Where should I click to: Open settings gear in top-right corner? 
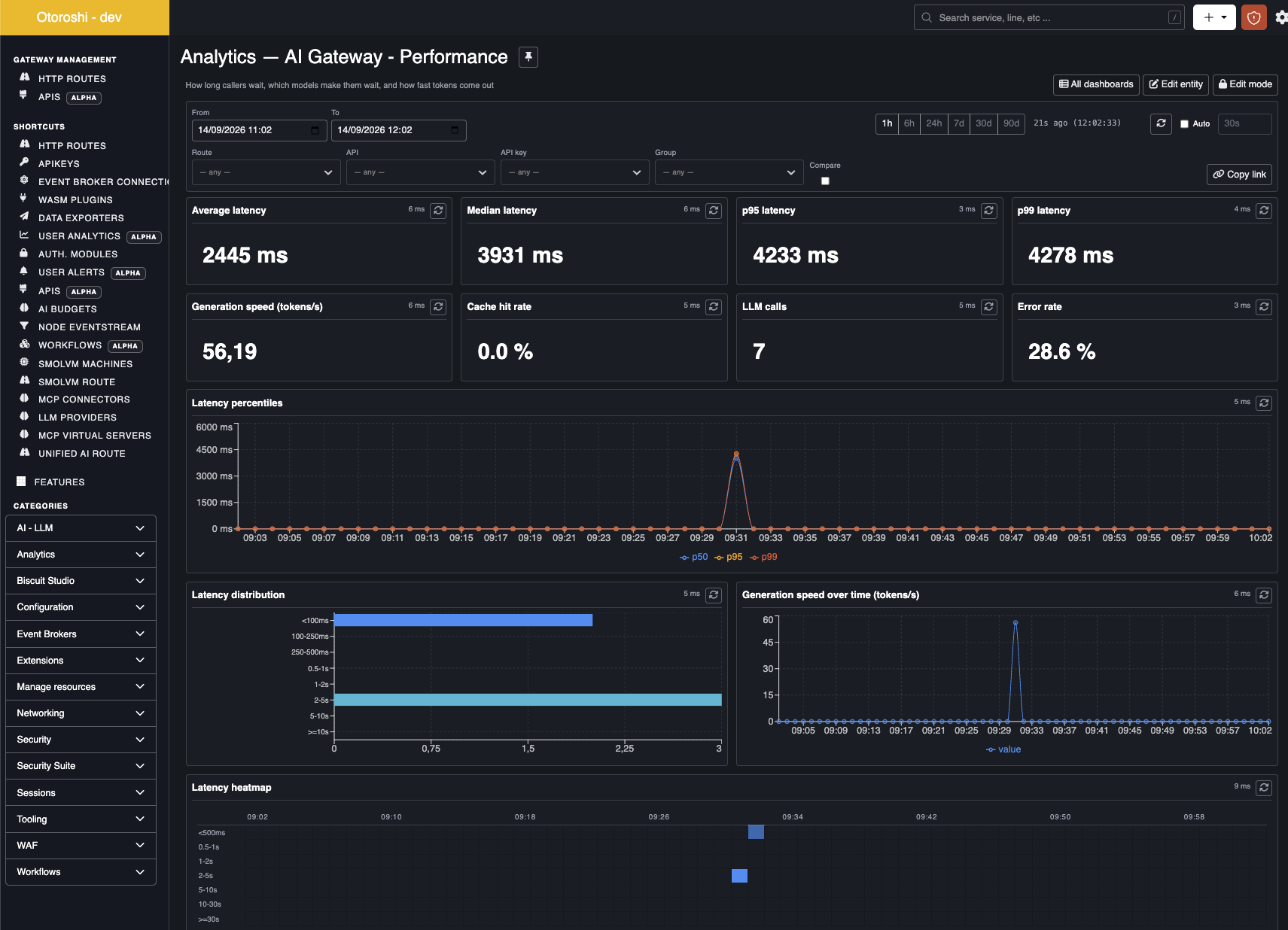point(1281,17)
